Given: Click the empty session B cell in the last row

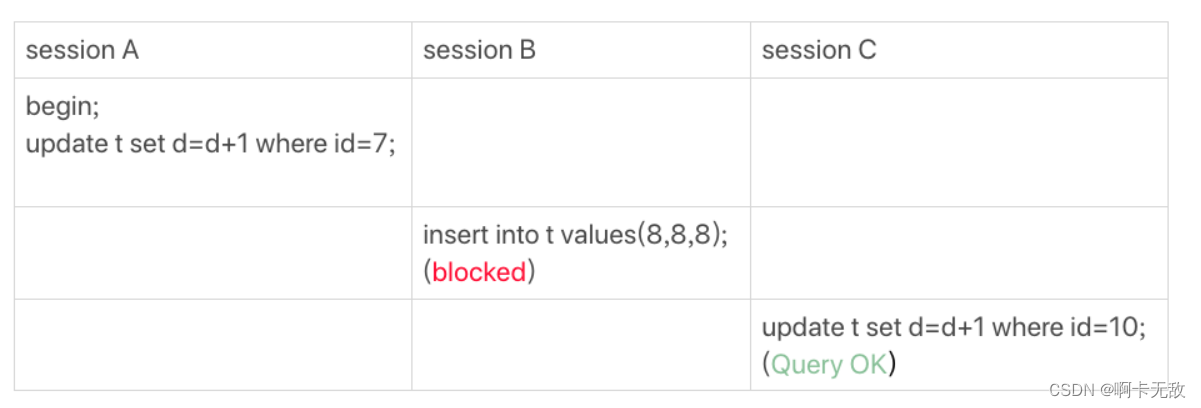Looking at the screenshot, I should (581, 344).
